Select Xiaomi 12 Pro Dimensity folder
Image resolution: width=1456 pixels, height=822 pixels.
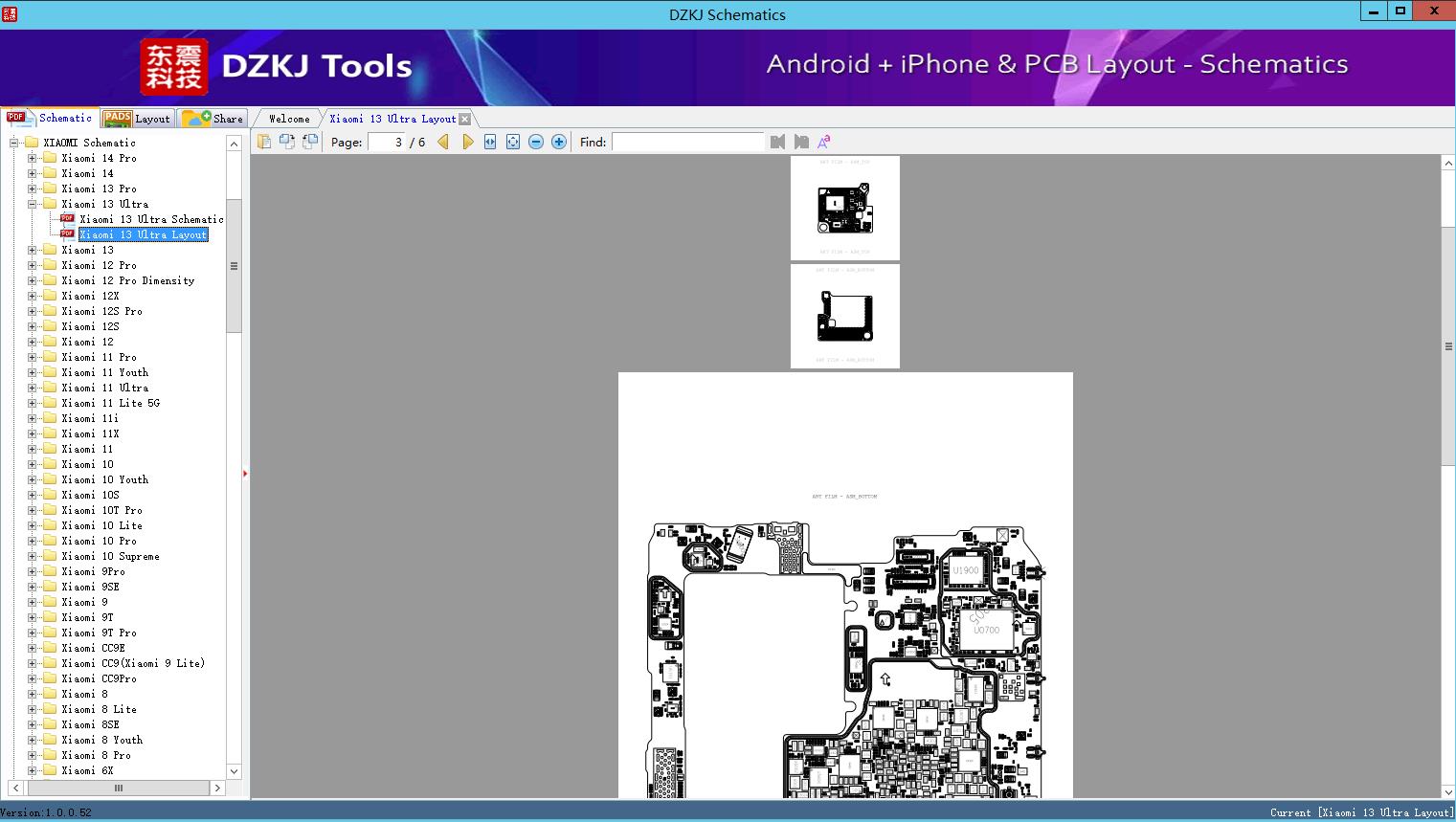coord(128,280)
